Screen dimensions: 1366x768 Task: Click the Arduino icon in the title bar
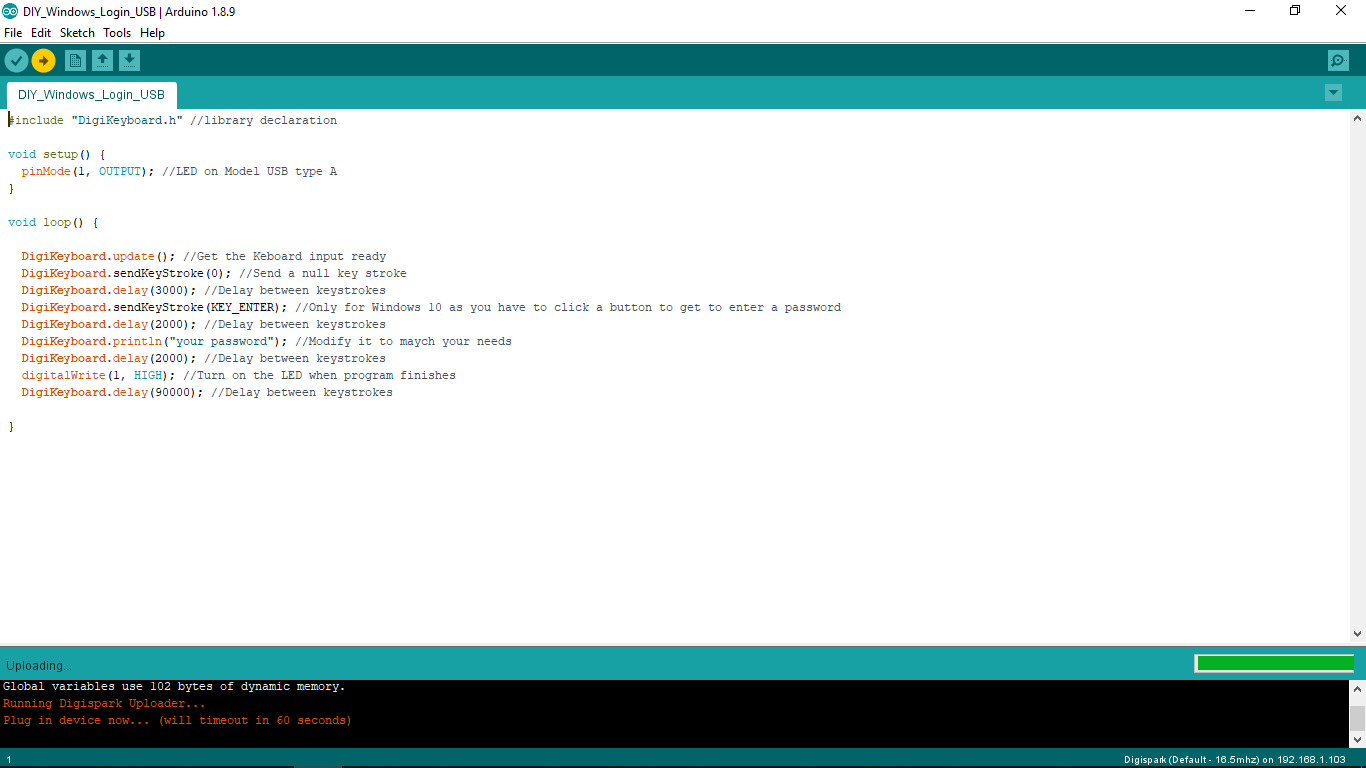click(x=12, y=10)
